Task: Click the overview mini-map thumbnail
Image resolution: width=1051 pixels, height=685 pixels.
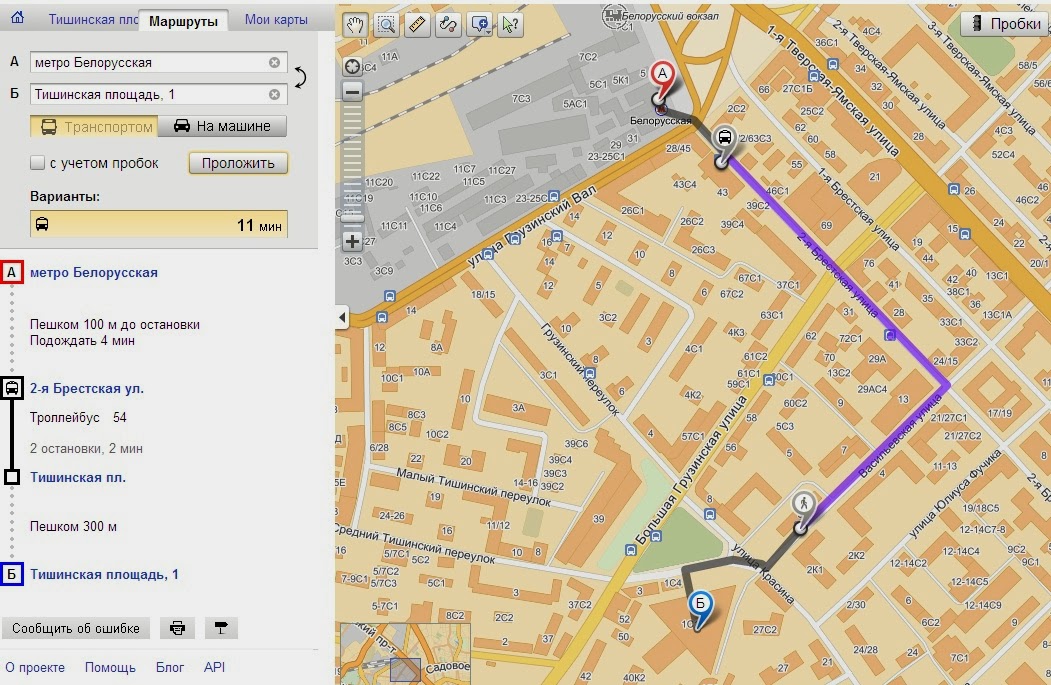Action: pyautogui.click(x=406, y=653)
